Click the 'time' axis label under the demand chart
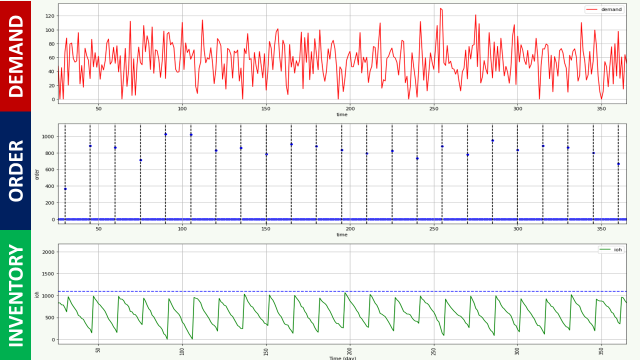The image size is (640, 360). [x=342, y=115]
